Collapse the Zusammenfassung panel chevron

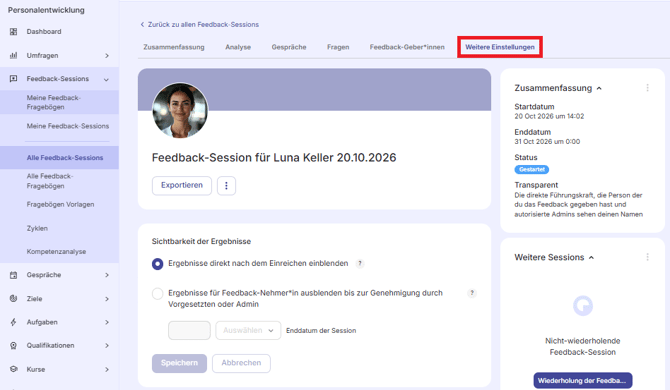pyautogui.click(x=599, y=88)
